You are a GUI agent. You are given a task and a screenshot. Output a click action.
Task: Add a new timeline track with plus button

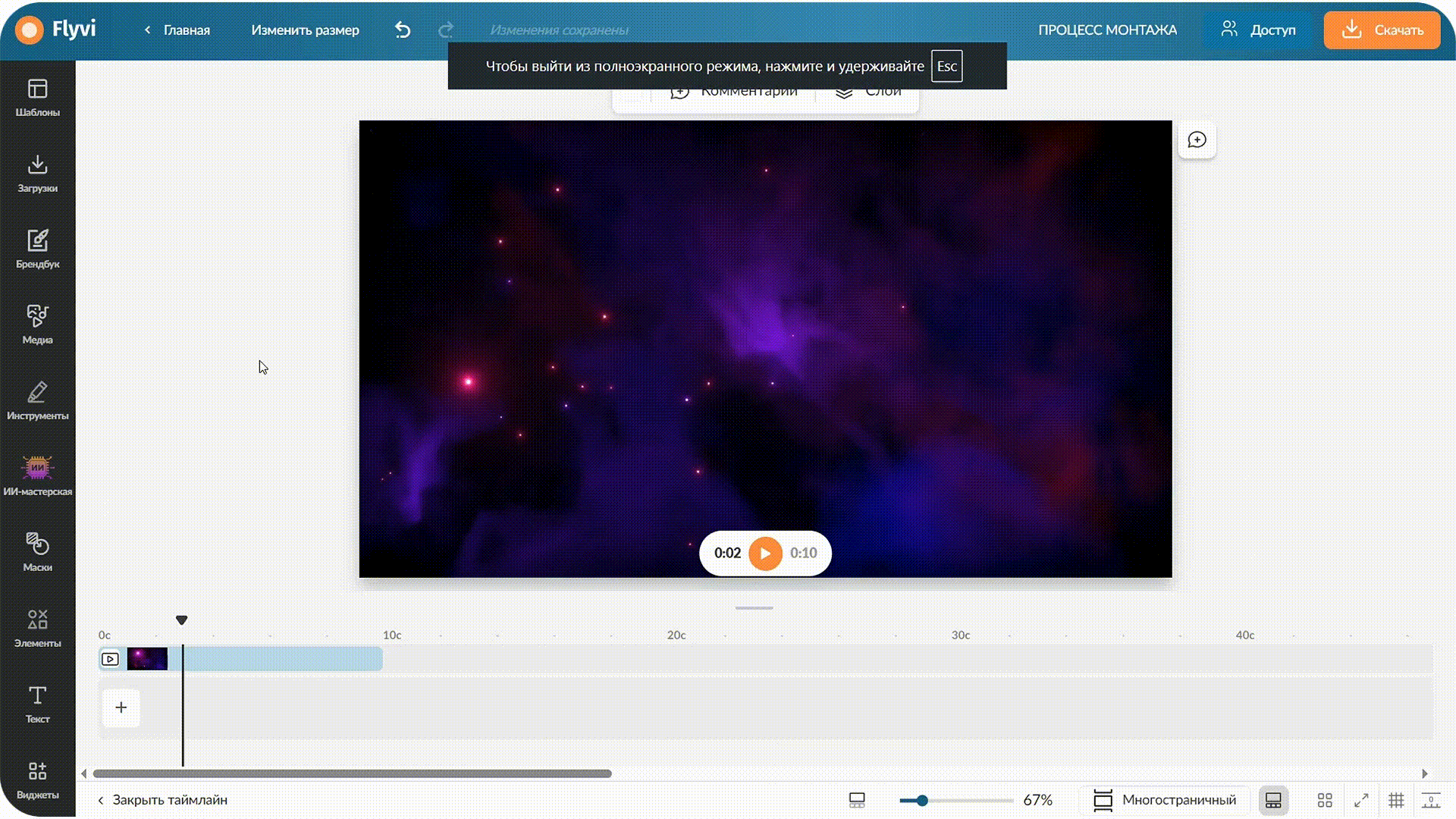[x=121, y=708]
